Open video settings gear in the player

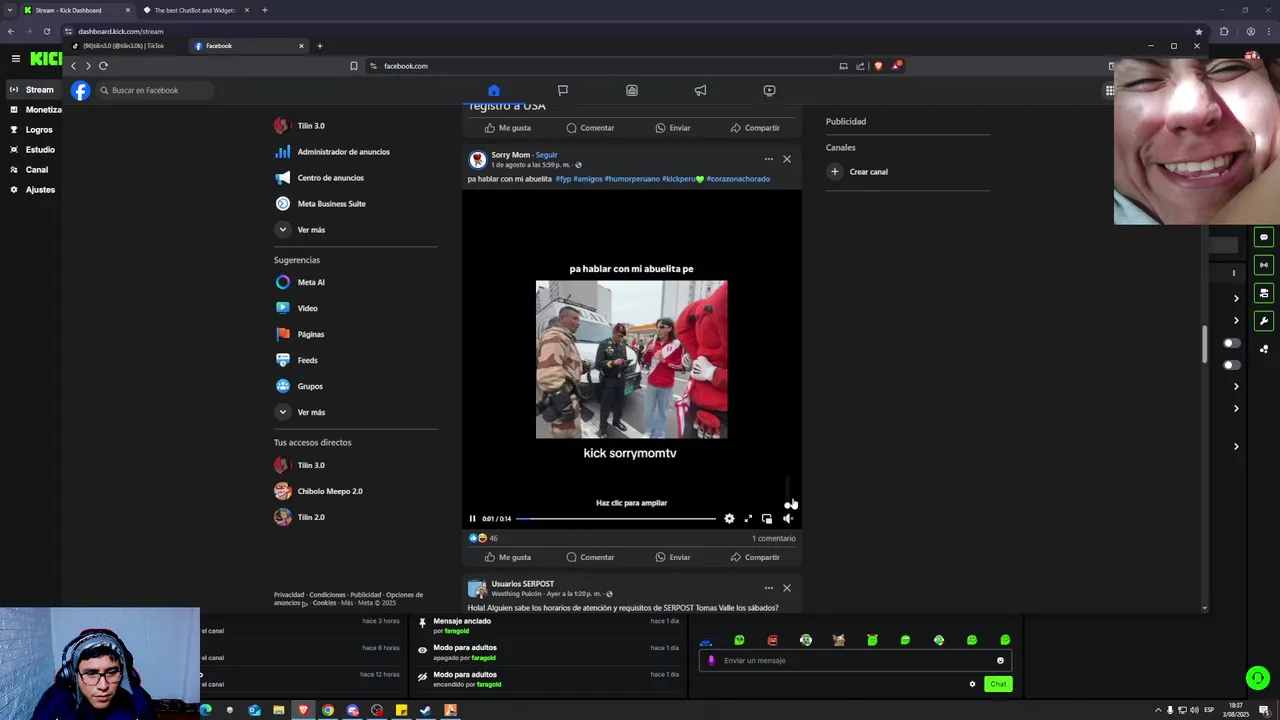click(x=729, y=518)
